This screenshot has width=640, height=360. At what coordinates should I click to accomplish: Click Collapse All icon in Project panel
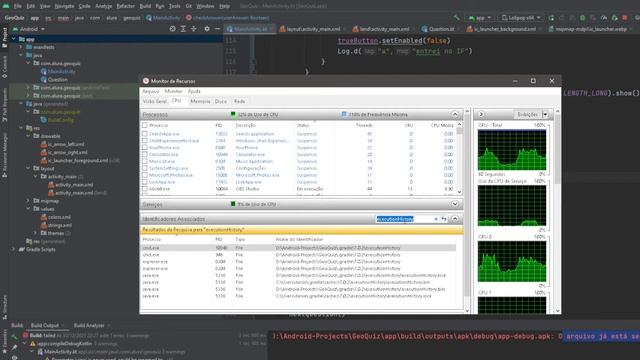point(194,29)
